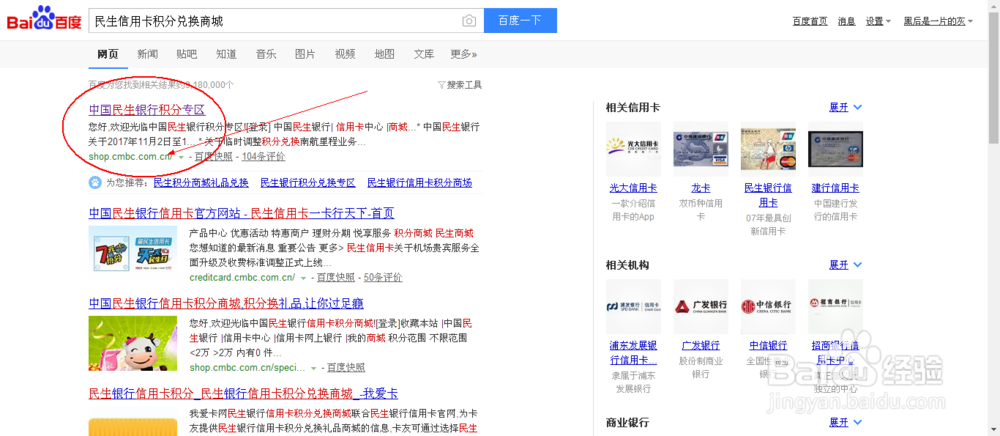
Task: Open the 消息 link
Action: coord(846,21)
